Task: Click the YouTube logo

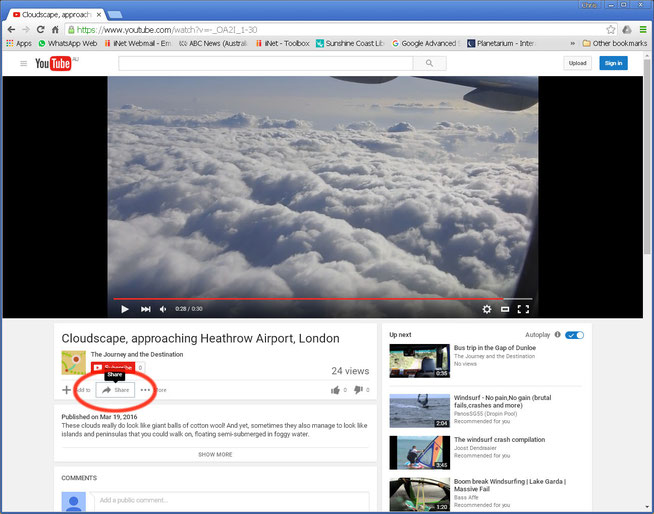Action: click(x=53, y=63)
